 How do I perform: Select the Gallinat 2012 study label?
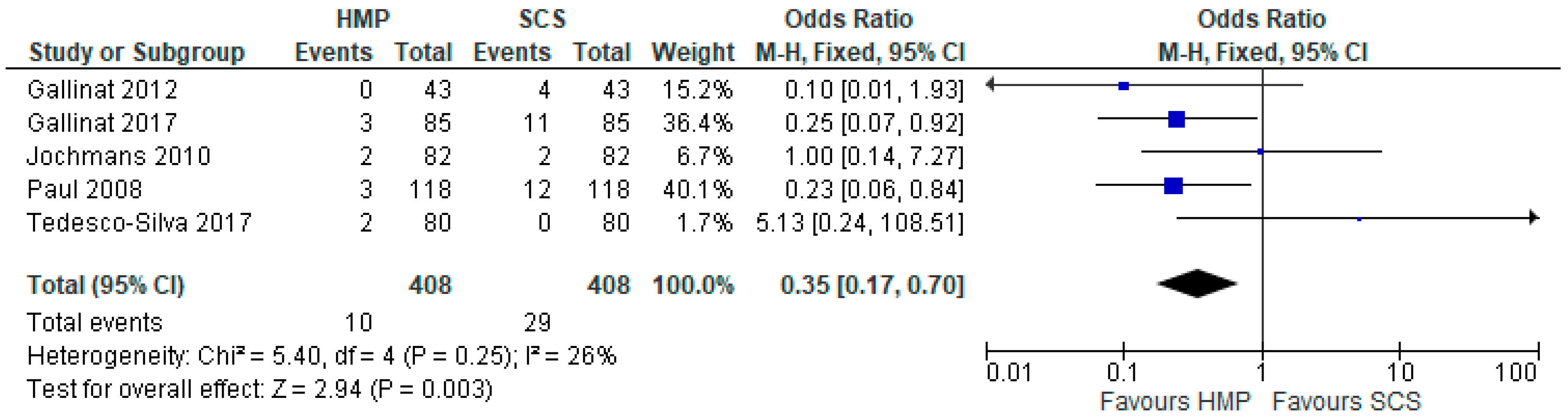pyautogui.click(x=102, y=90)
